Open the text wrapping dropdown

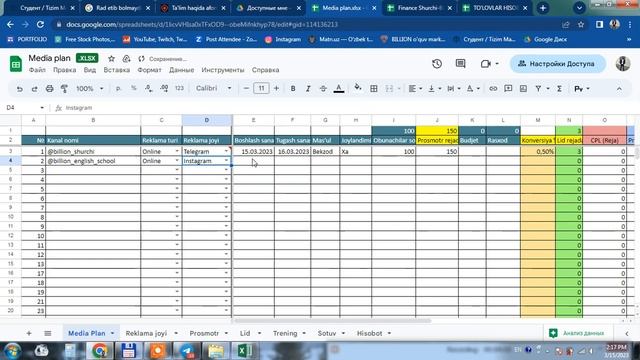click(x=453, y=89)
